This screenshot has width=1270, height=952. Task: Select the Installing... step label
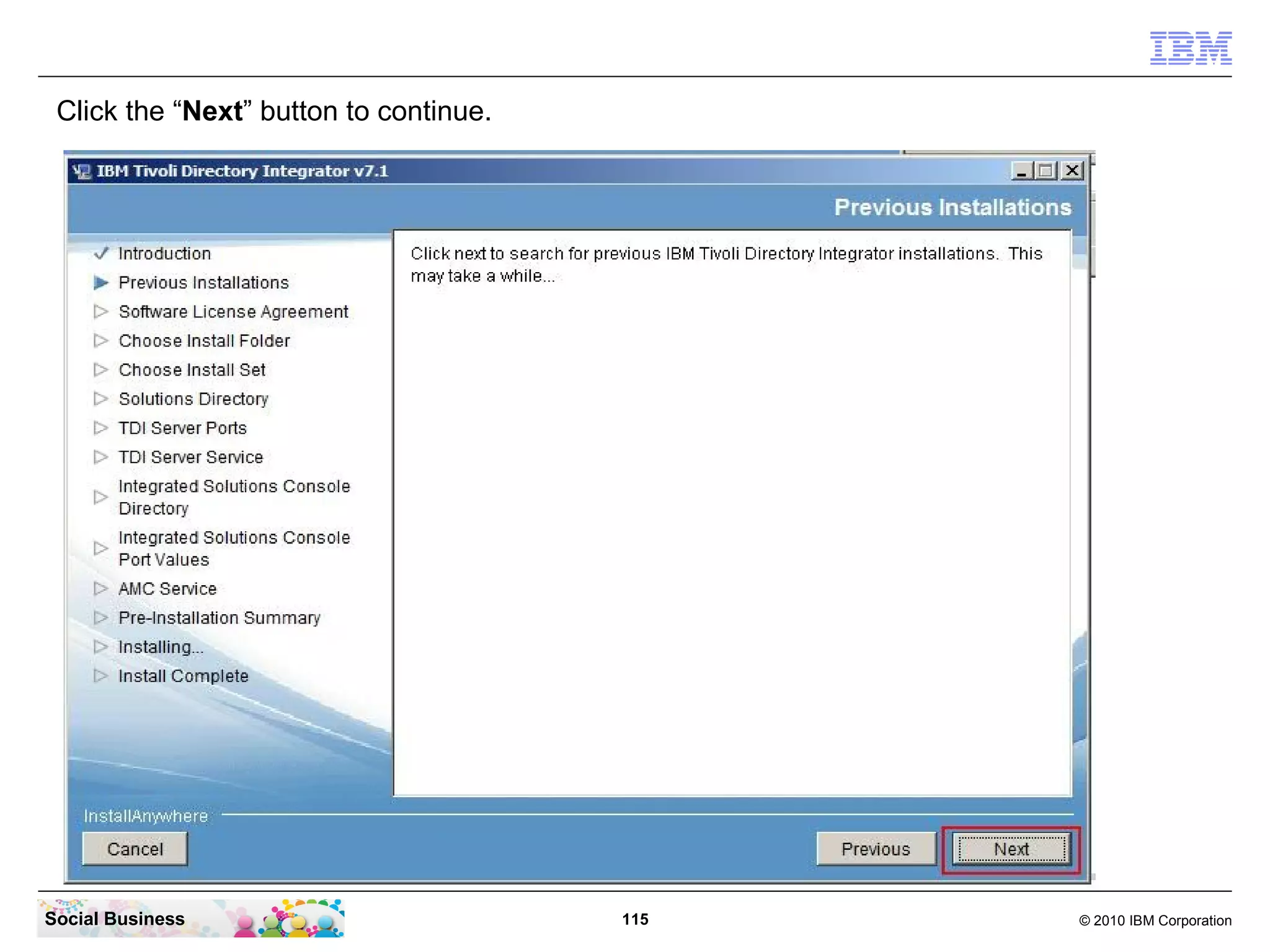point(161,647)
